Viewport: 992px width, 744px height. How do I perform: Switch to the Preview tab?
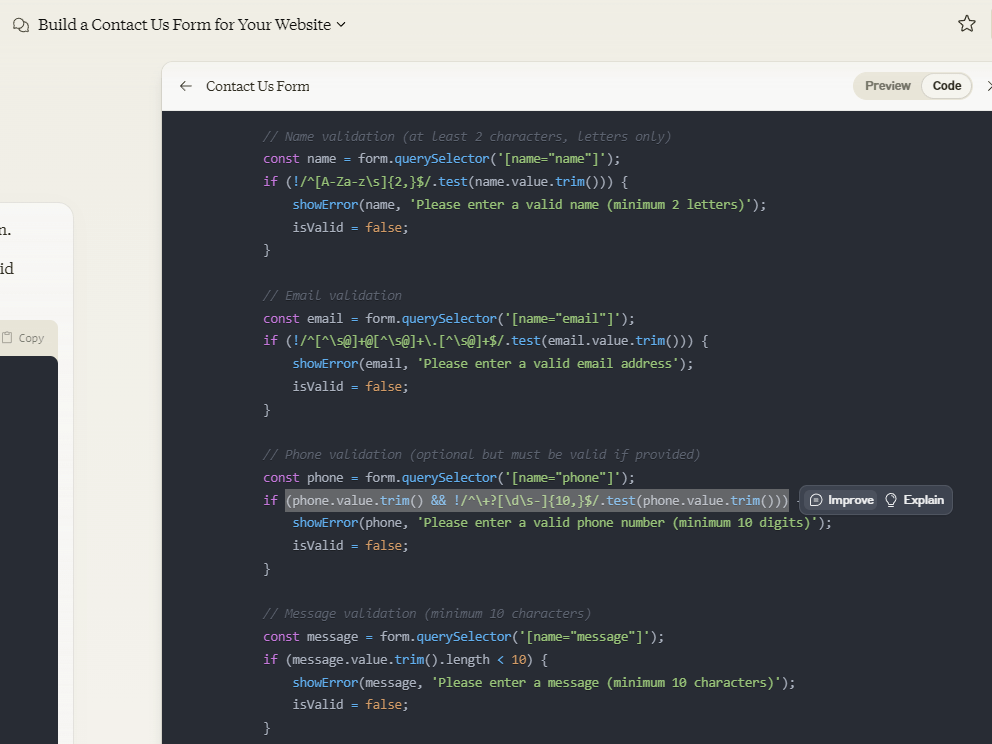tap(888, 86)
